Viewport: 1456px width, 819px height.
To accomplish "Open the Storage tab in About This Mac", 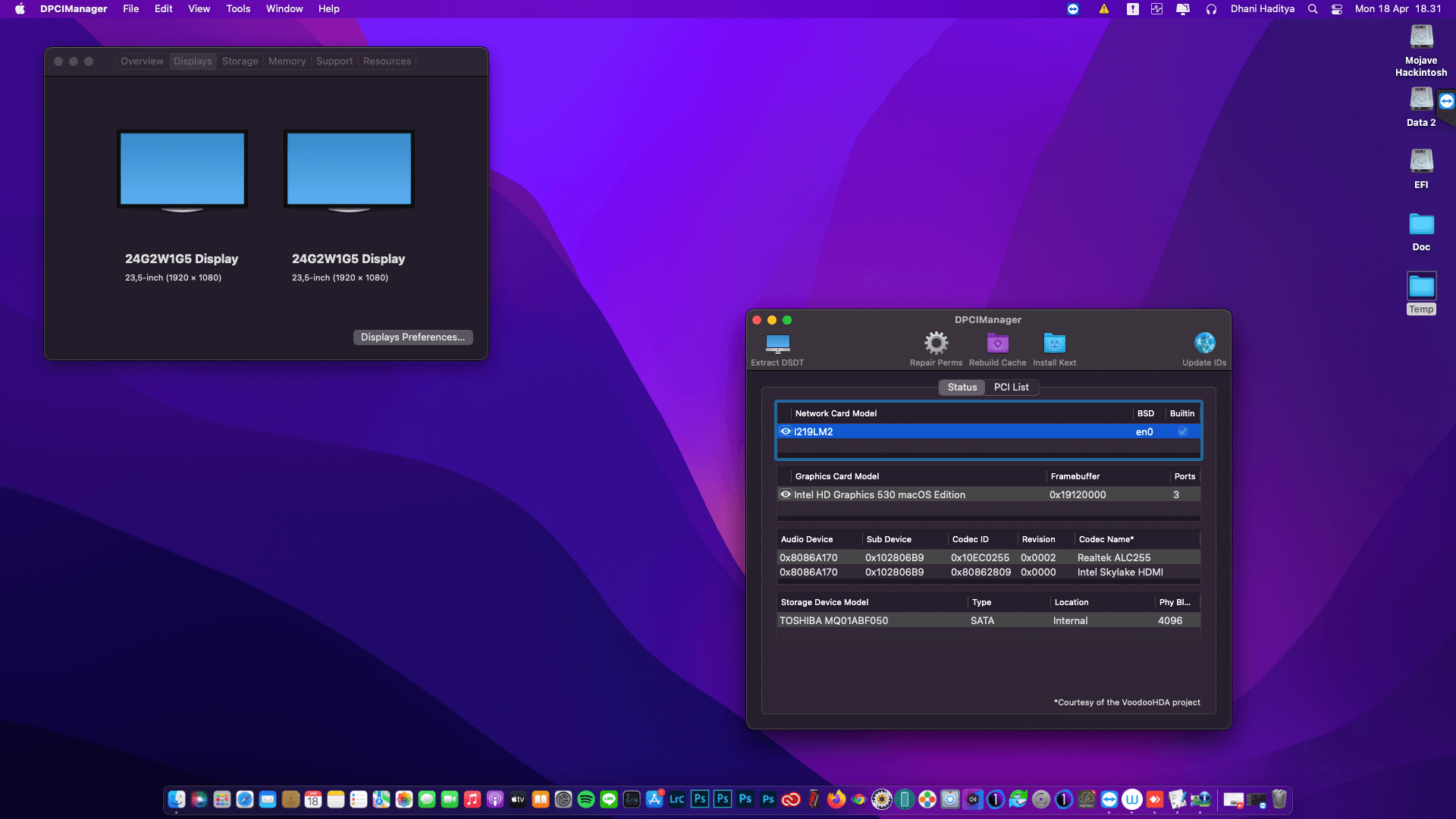I will [240, 61].
